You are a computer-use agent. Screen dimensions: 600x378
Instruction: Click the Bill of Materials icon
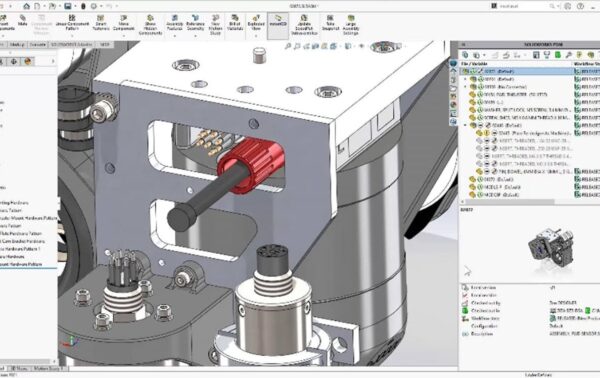[x=235, y=23]
